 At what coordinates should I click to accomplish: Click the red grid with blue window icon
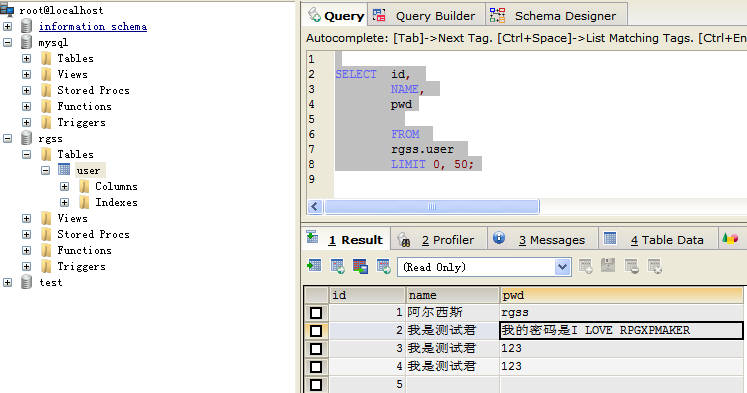[360, 266]
